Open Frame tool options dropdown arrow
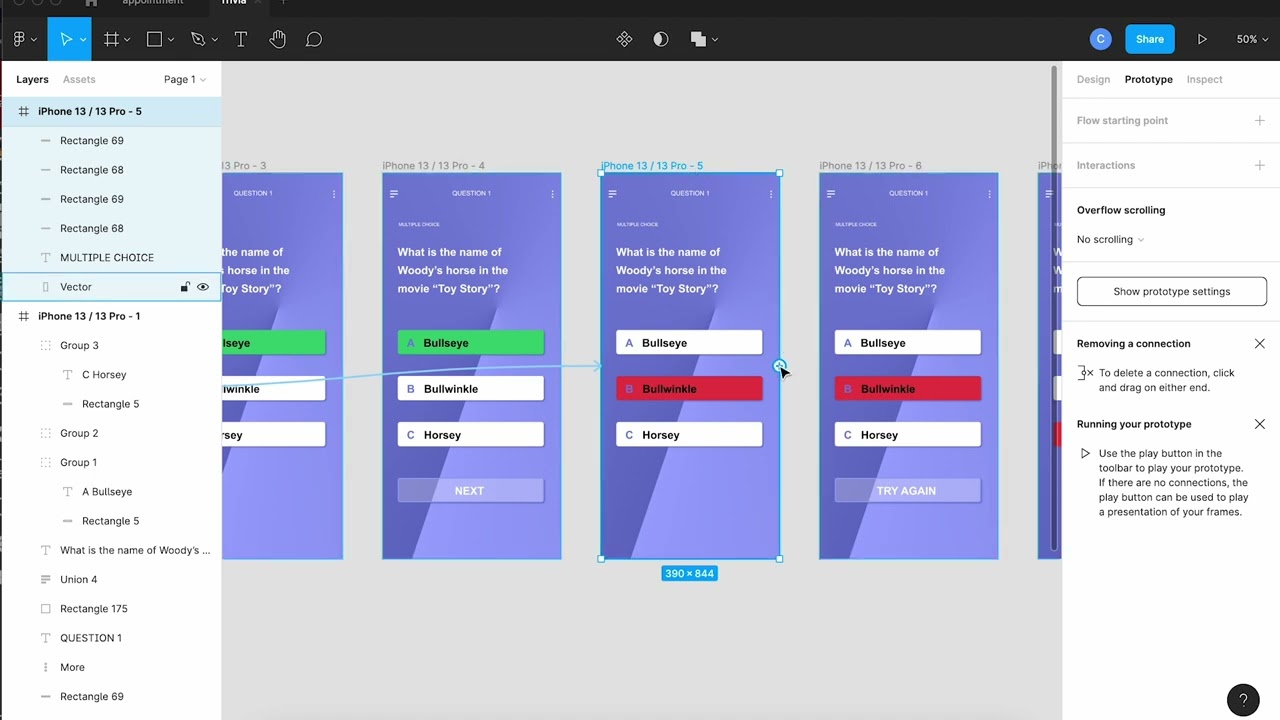Viewport: 1280px width, 720px height. tap(128, 40)
